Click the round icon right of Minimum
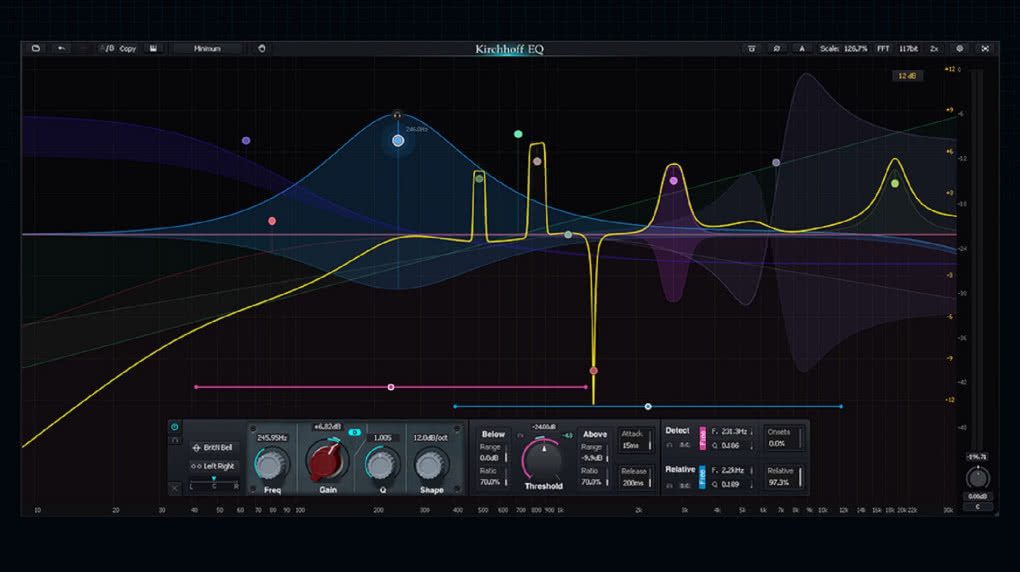This screenshot has width=1020, height=572. tap(262, 48)
